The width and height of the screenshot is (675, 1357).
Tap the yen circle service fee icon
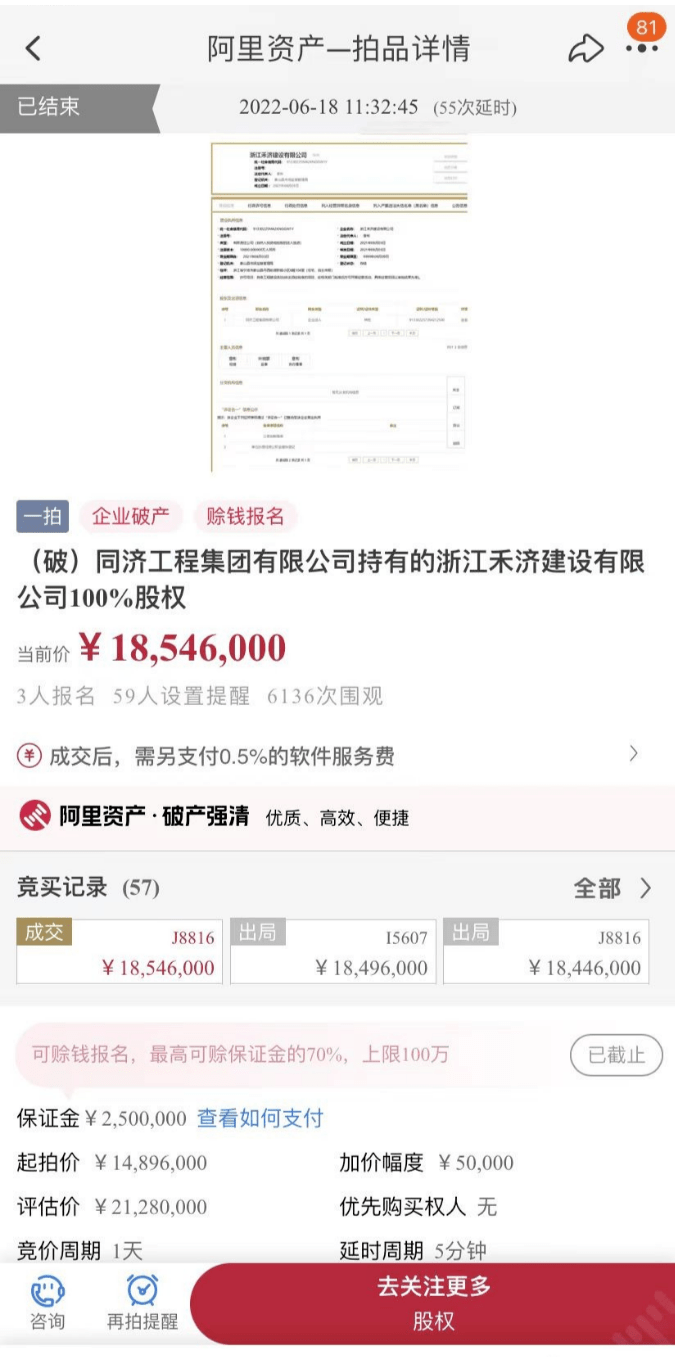[29, 756]
